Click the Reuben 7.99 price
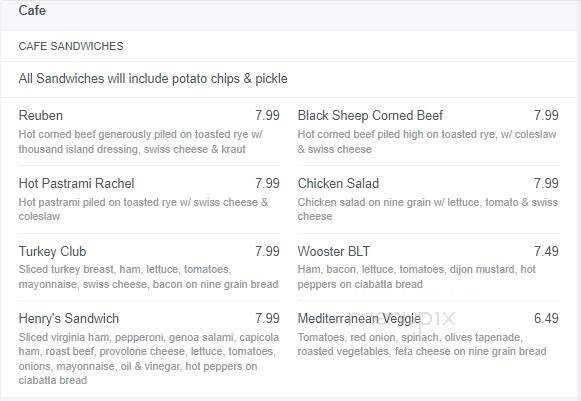This screenshot has width=581, height=401. coord(267,115)
